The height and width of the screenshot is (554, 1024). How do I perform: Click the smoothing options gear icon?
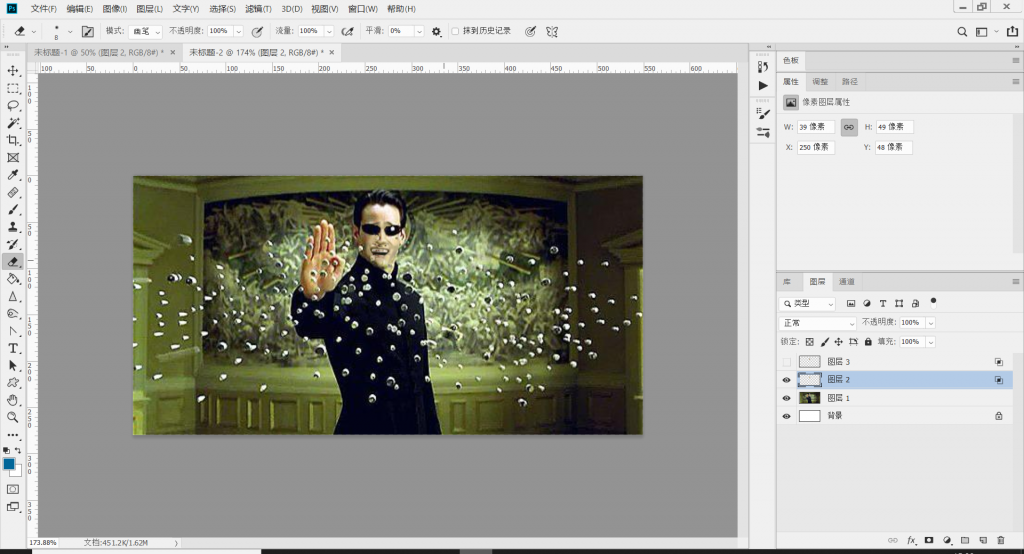click(x=436, y=31)
